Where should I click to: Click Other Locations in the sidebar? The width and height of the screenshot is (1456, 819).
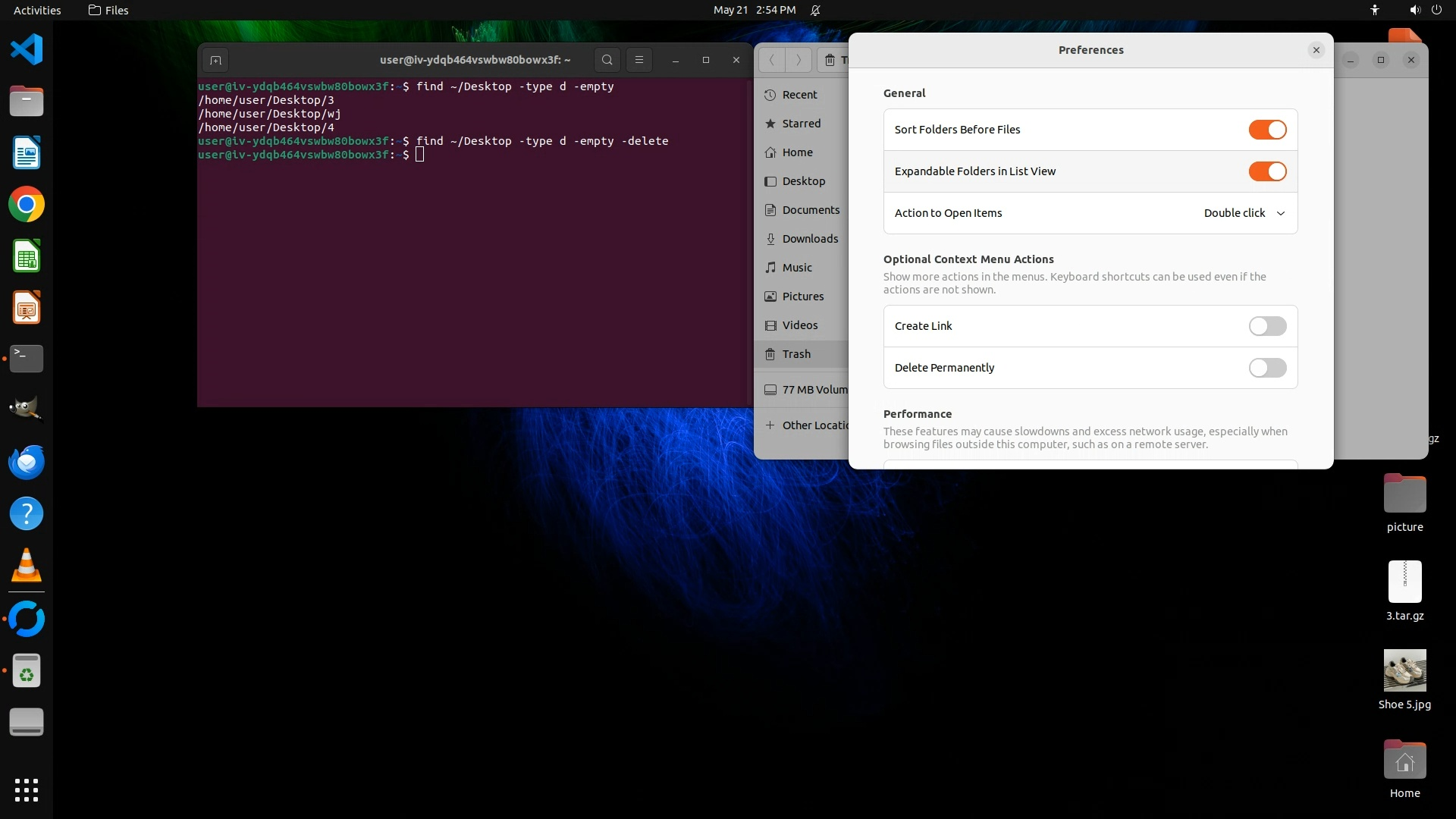(x=814, y=425)
